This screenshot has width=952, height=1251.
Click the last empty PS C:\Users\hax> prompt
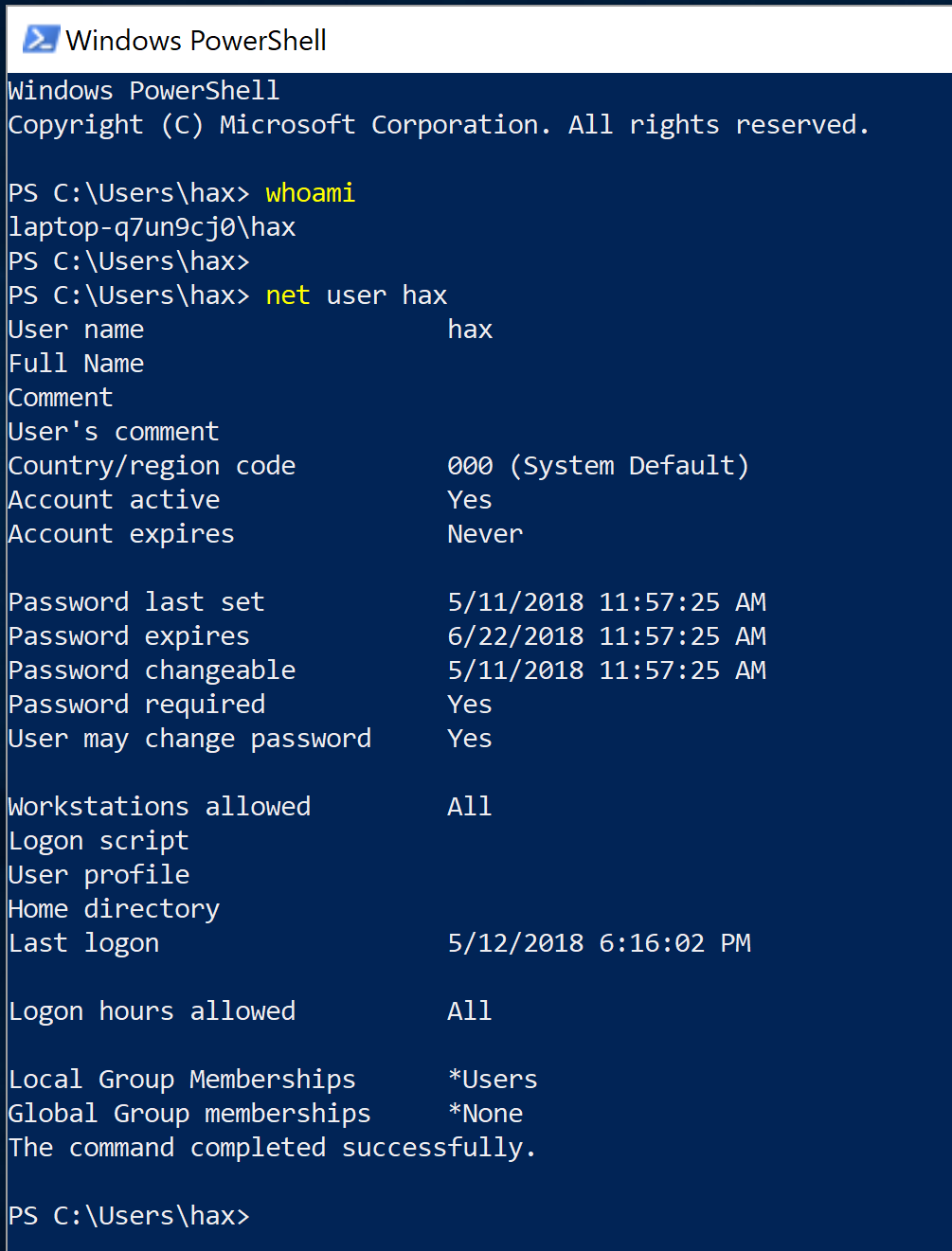[129, 1216]
